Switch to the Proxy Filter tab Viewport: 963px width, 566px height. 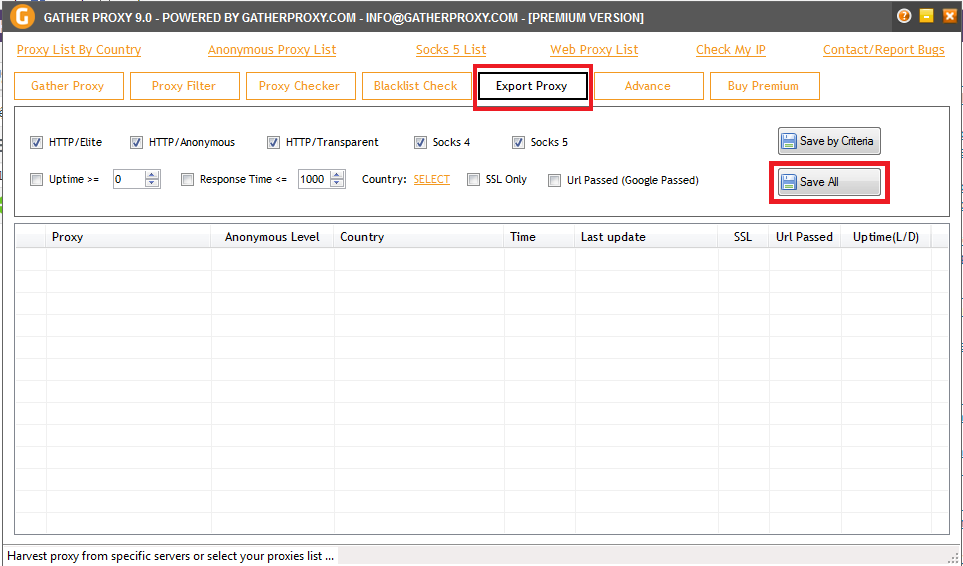pyautogui.click(x=185, y=86)
